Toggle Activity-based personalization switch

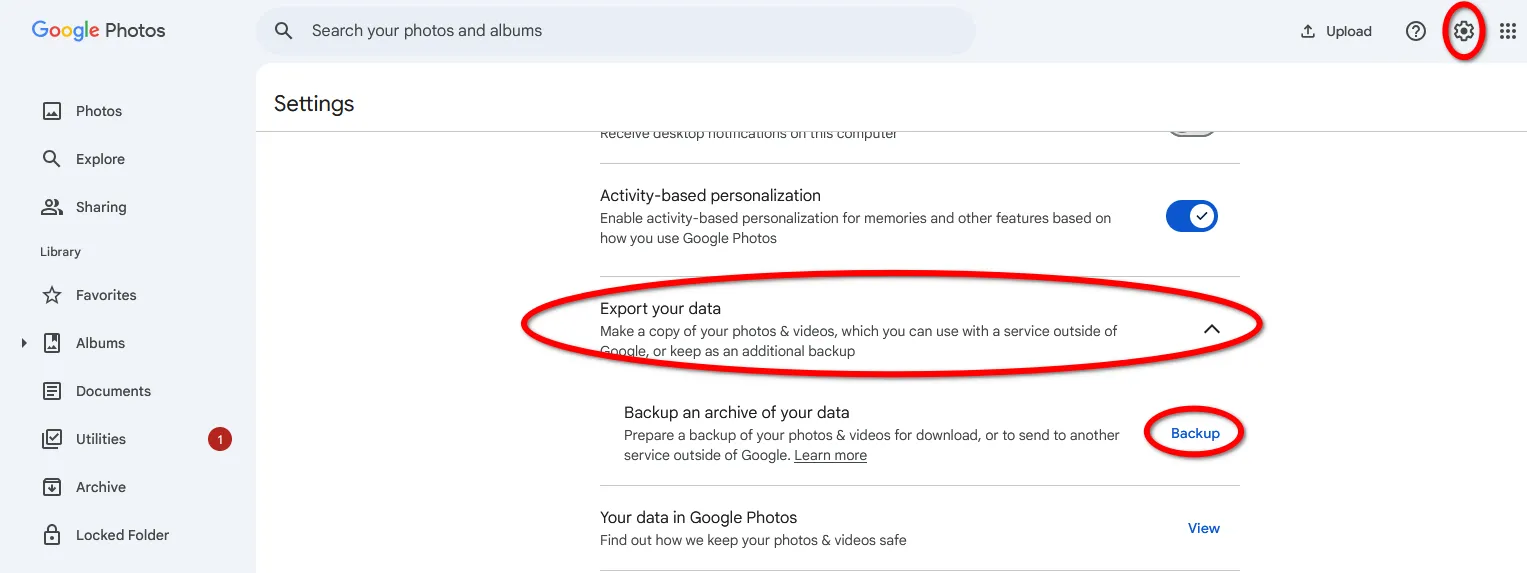1191,216
